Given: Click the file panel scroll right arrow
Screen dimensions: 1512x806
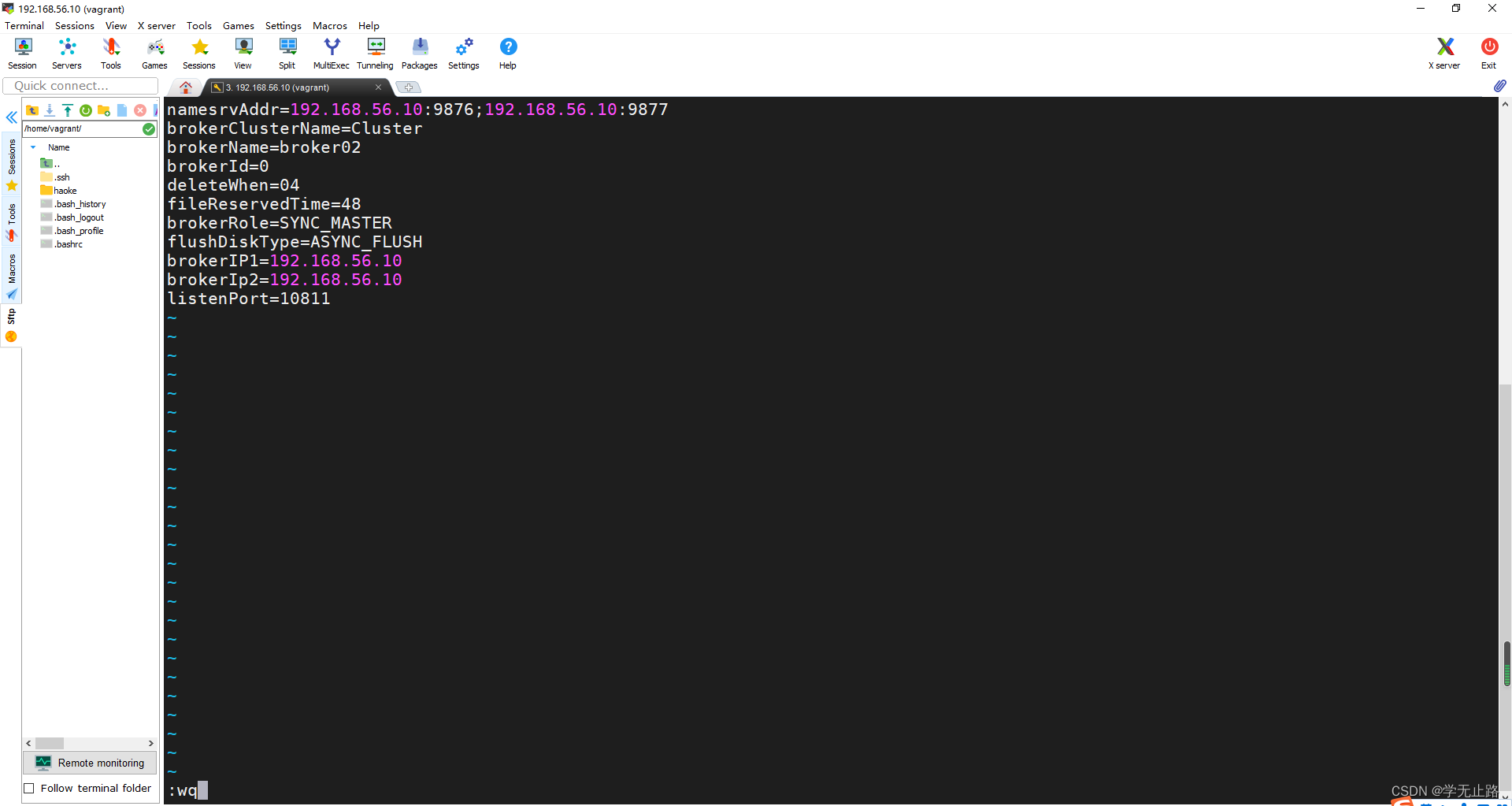Looking at the screenshot, I should point(151,743).
